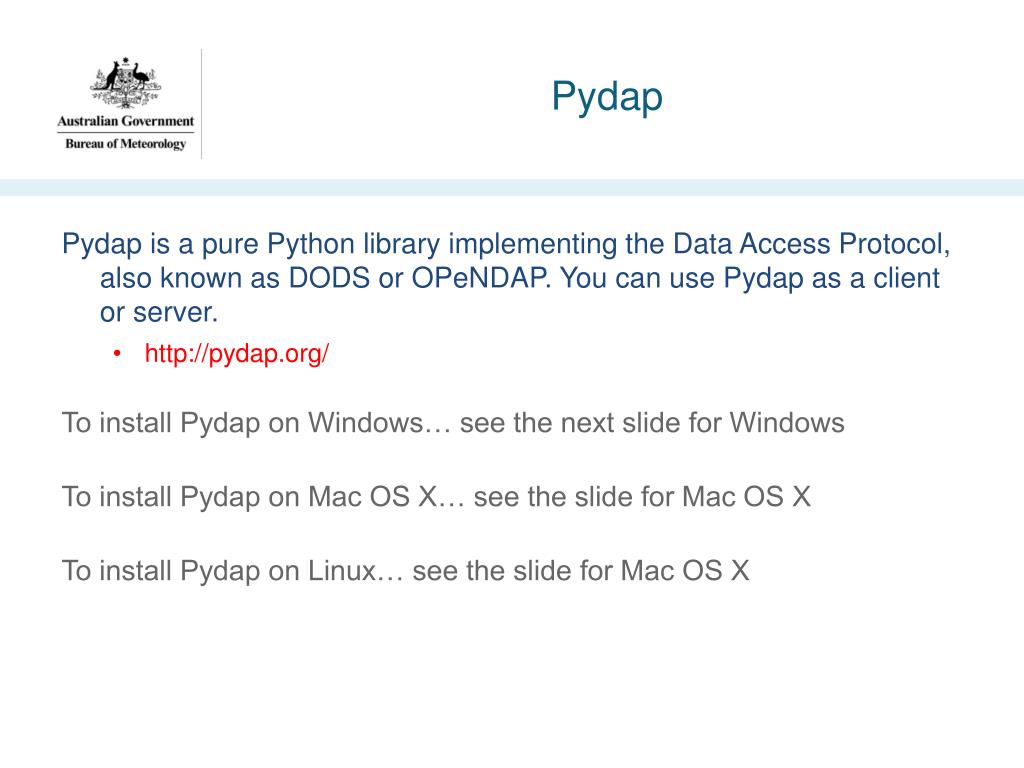Click the light blue header divider bar
Screen dimensions: 1024x768
pyautogui.click(x=512, y=187)
